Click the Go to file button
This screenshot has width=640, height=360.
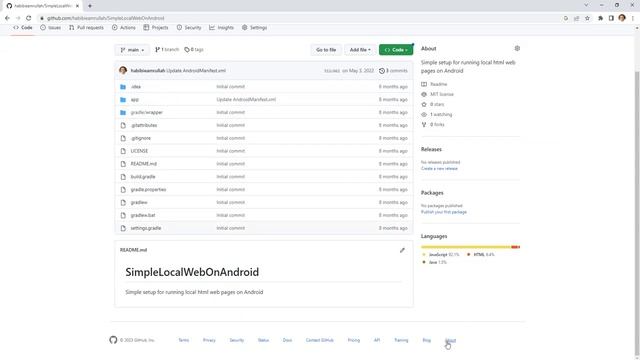[x=326, y=50]
